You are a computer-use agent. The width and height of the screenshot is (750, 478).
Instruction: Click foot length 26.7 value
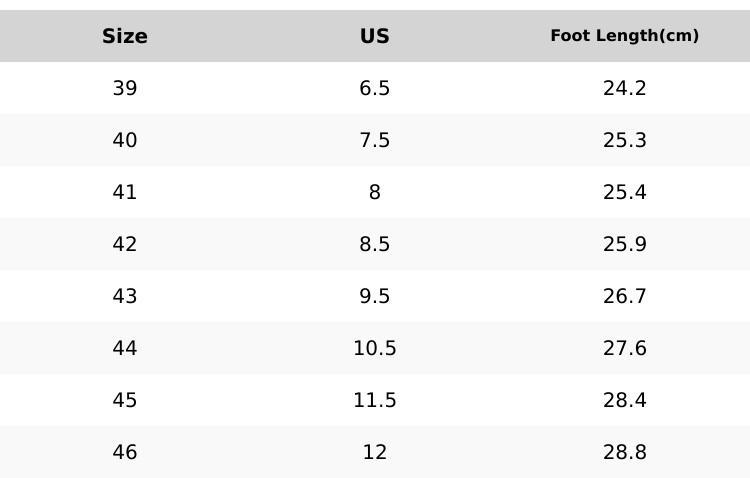coord(624,296)
